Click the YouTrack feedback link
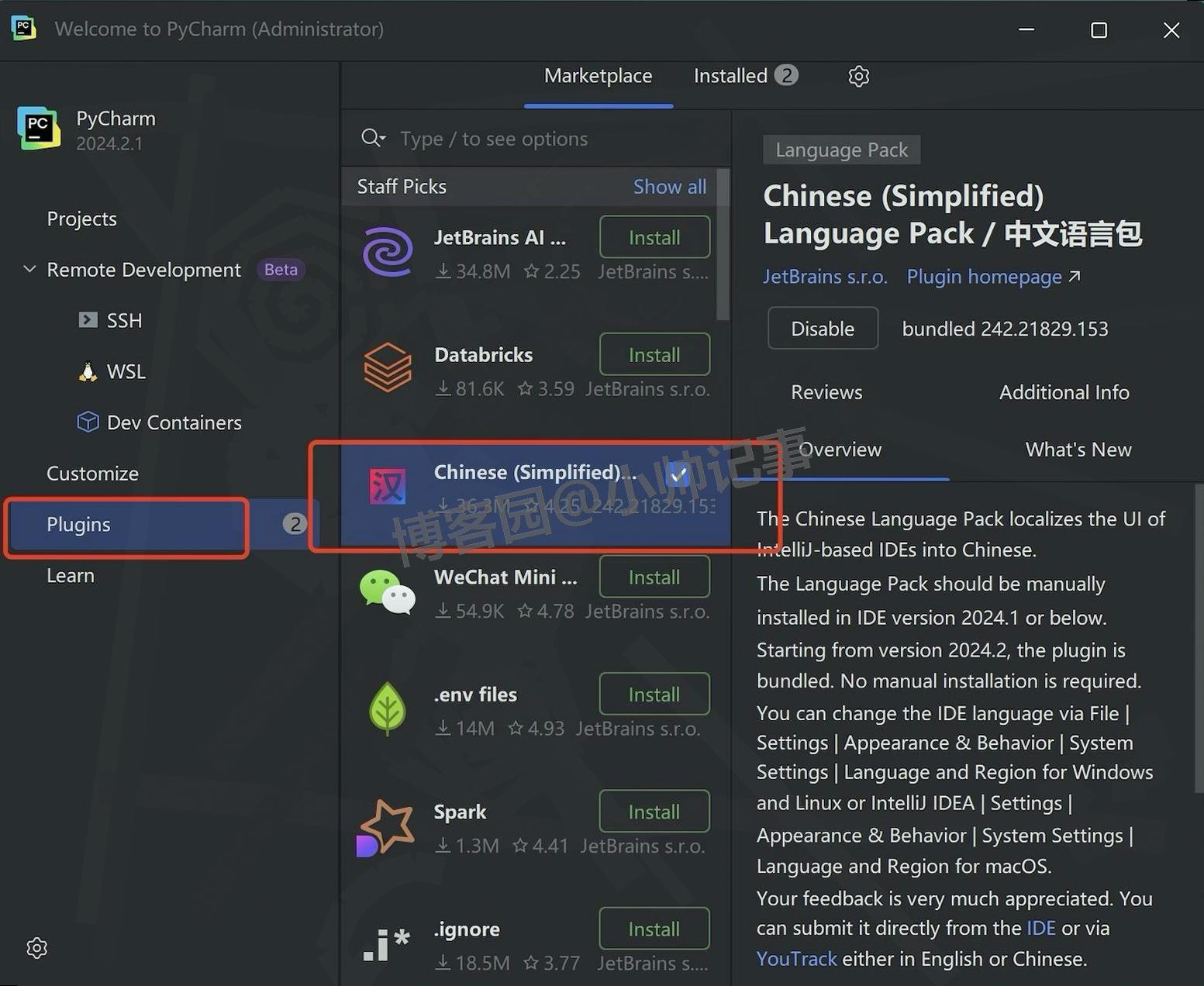 tap(796, 958)
